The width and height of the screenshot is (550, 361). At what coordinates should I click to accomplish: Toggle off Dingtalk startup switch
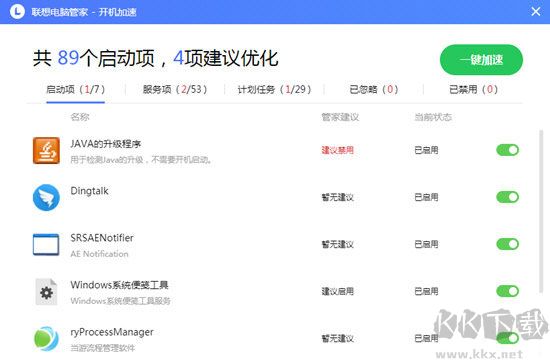[x=508, y=197]
